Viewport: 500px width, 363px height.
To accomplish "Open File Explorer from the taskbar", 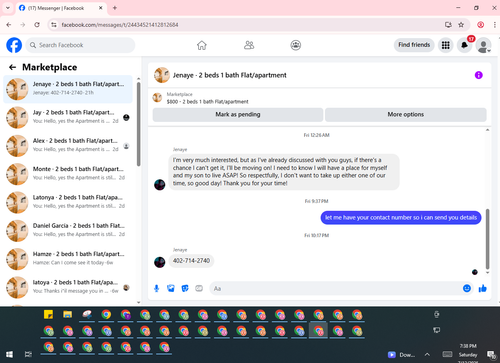I will point(68,314).
